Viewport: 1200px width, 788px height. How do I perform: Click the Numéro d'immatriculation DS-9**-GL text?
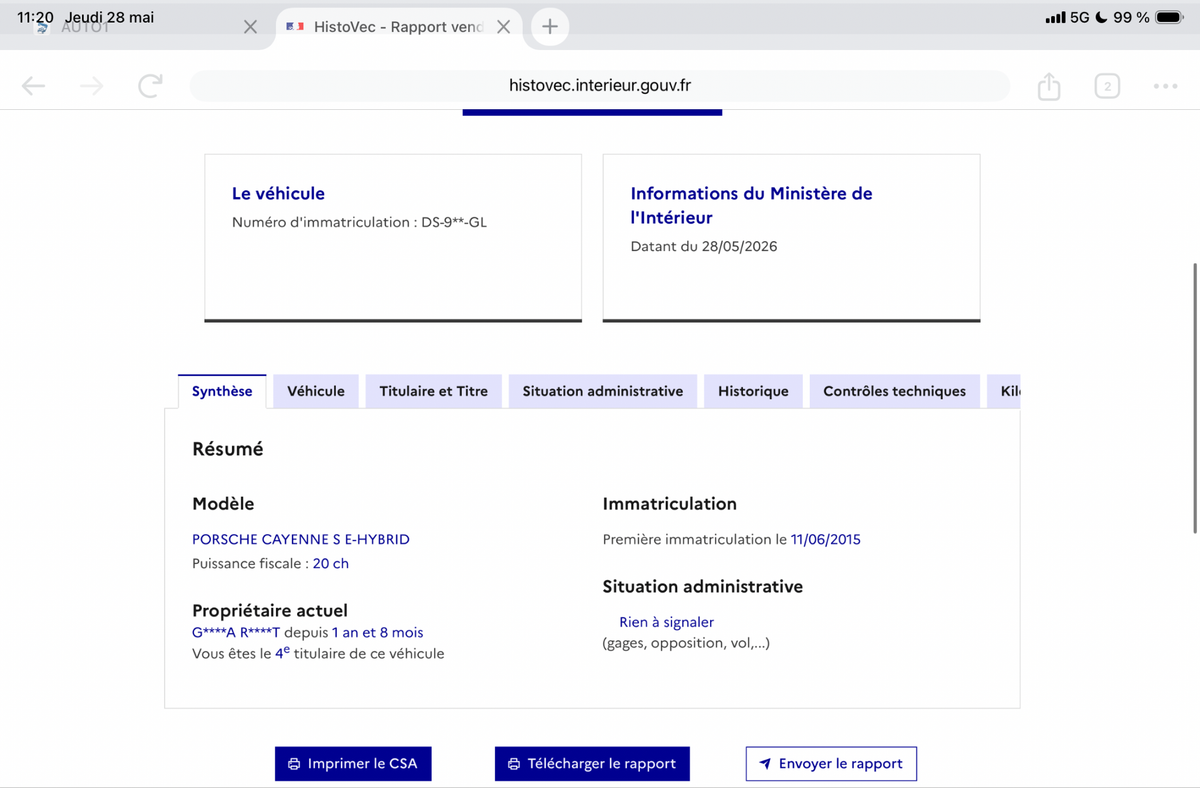tap(359, 222)
